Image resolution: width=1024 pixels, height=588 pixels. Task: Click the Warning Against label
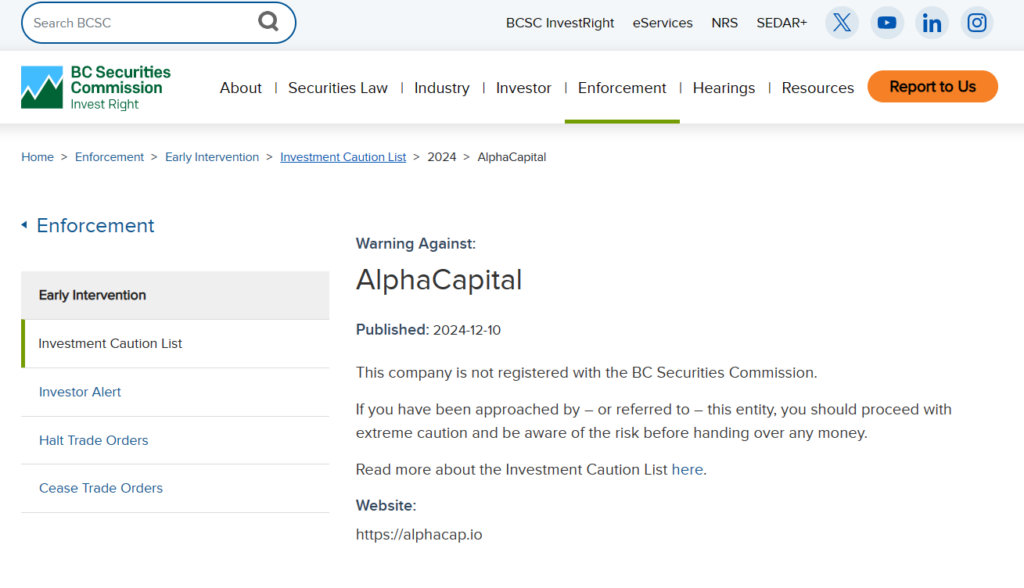click(415, 244)
